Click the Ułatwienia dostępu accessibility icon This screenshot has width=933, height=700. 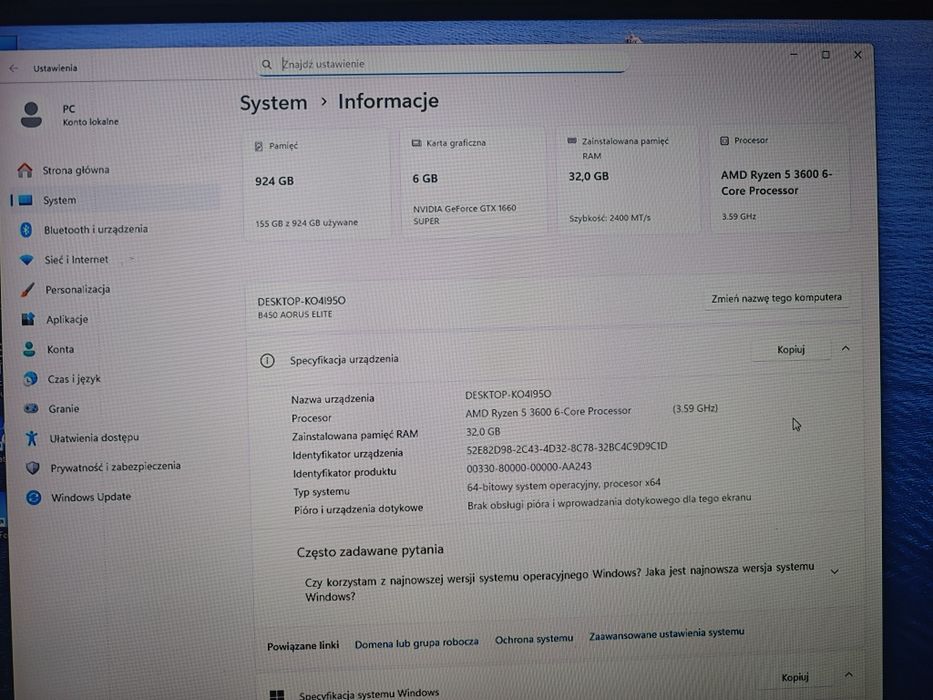pyautogui.click(x=32, y=438)
